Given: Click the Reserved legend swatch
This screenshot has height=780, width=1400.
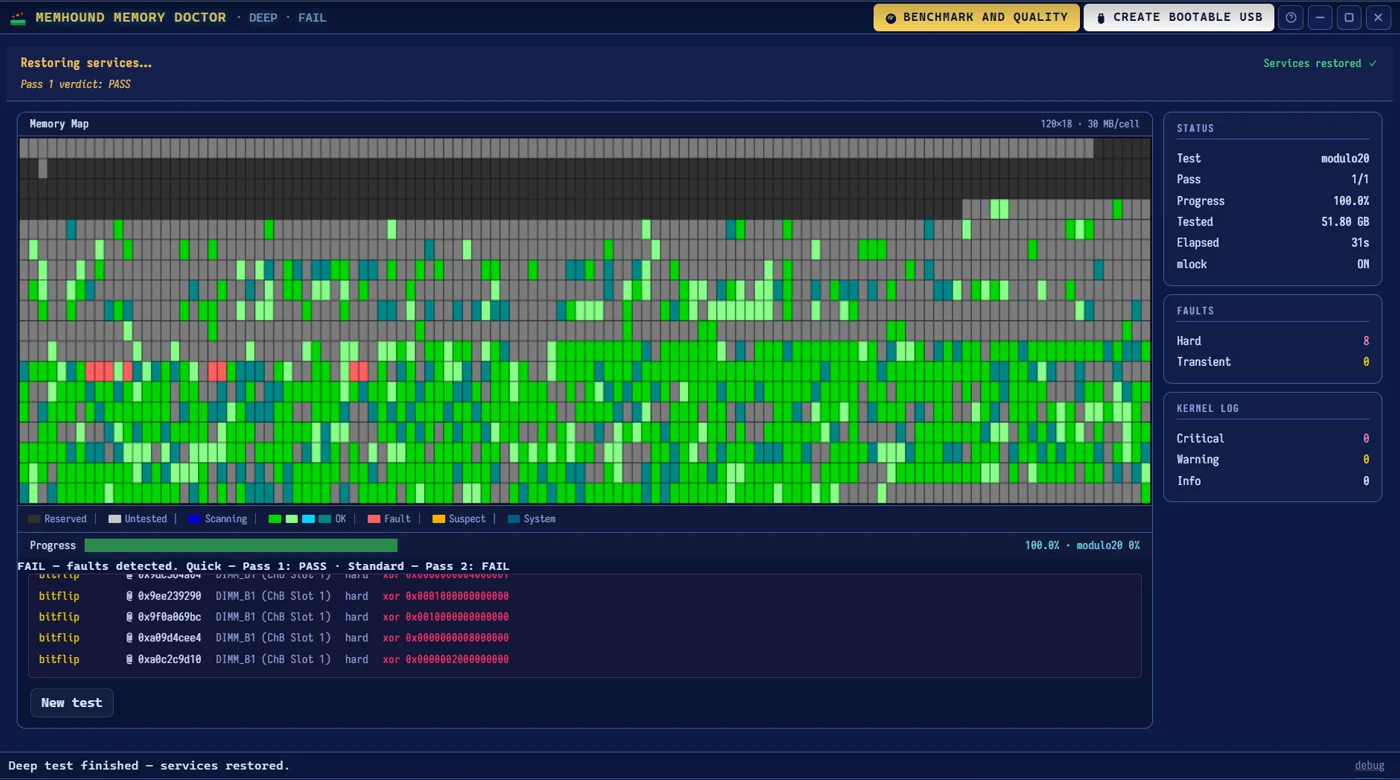Looking at the screenshot, I should (x=34, y=519).
